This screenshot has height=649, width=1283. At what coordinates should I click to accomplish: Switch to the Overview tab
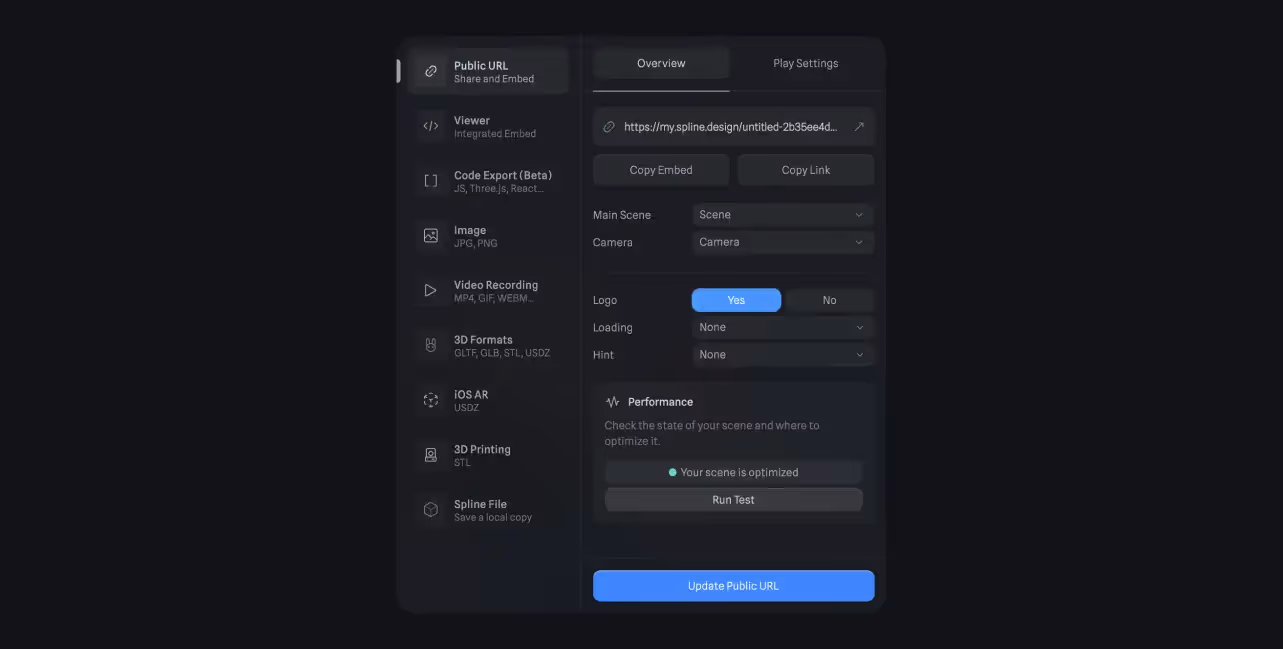tap(661, 63)
